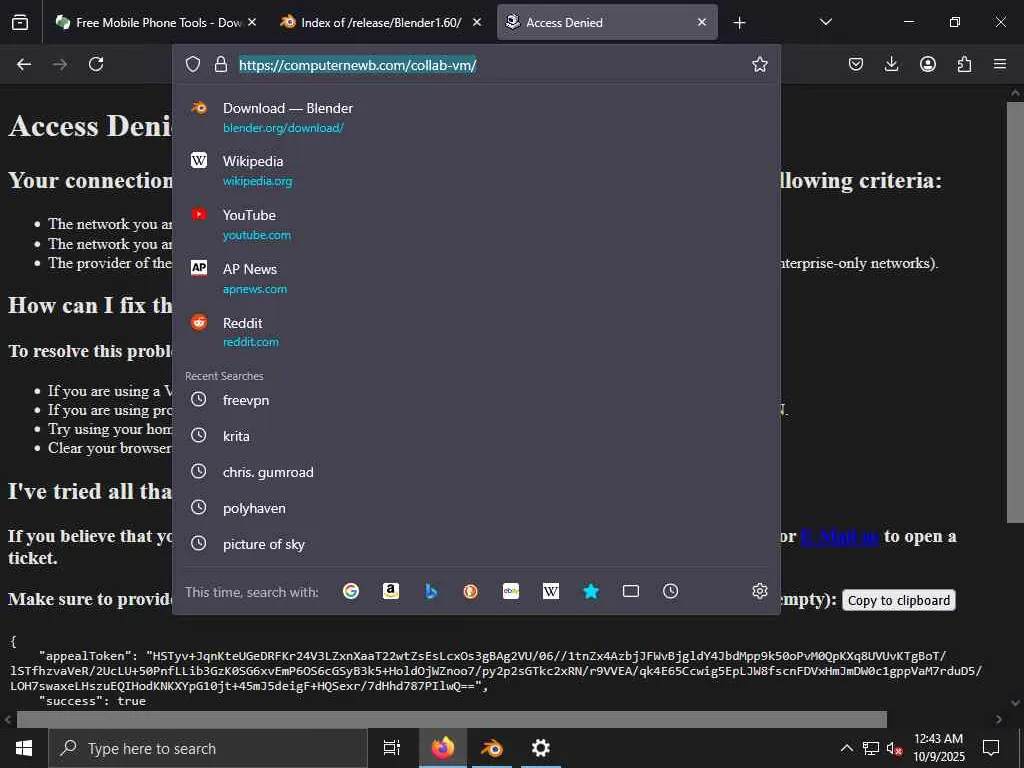This screenshot has height=768, width=1024.
Task: Click the Windows search box
Action: (208, 748)
